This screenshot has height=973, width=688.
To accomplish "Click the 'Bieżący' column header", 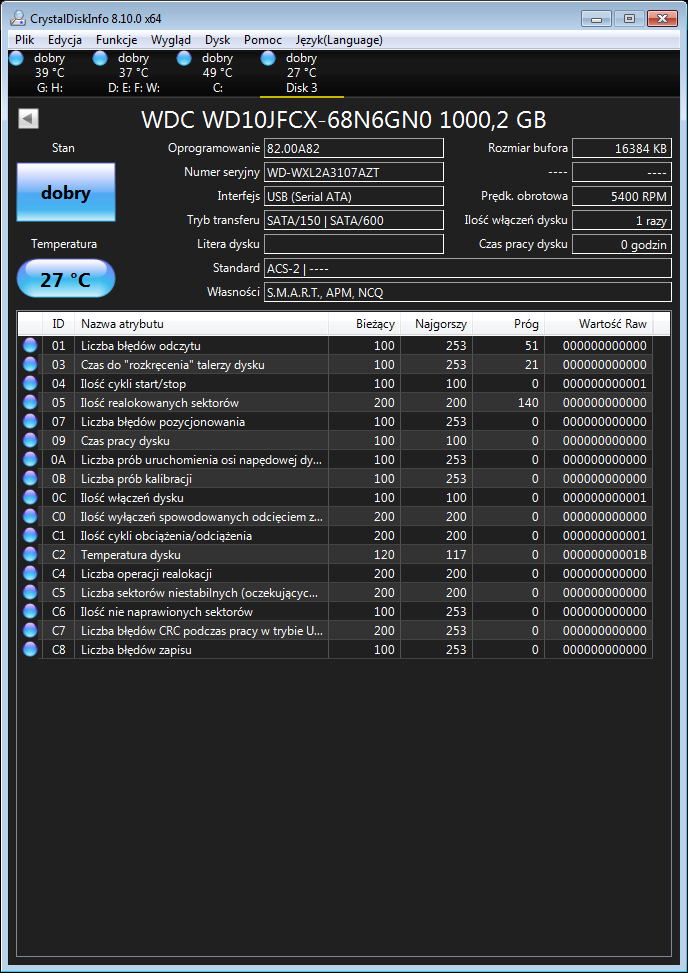I will 364,324.
